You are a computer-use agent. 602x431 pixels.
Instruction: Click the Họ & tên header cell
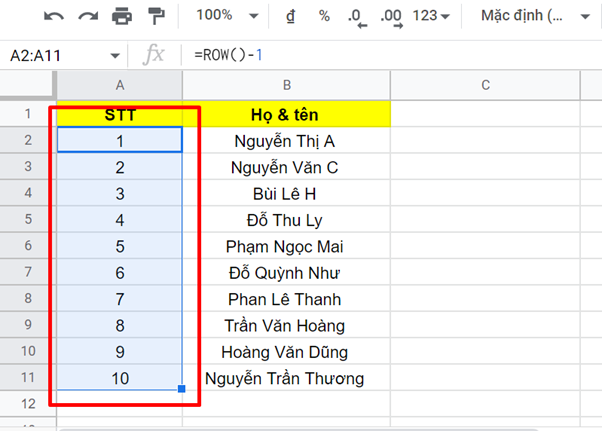(x=286, y=114)
